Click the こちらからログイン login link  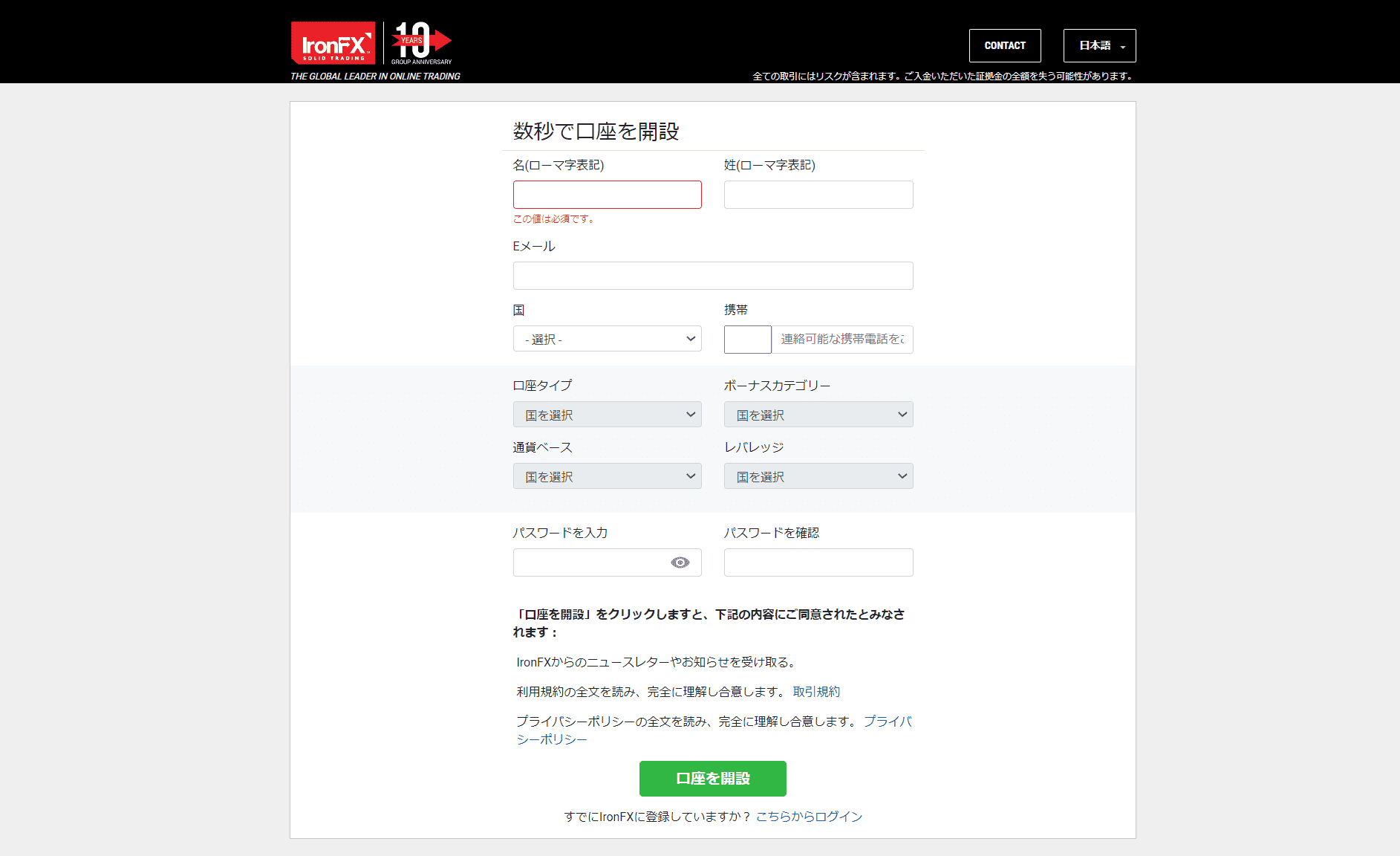pyautogui.click(x=809, y=816)
